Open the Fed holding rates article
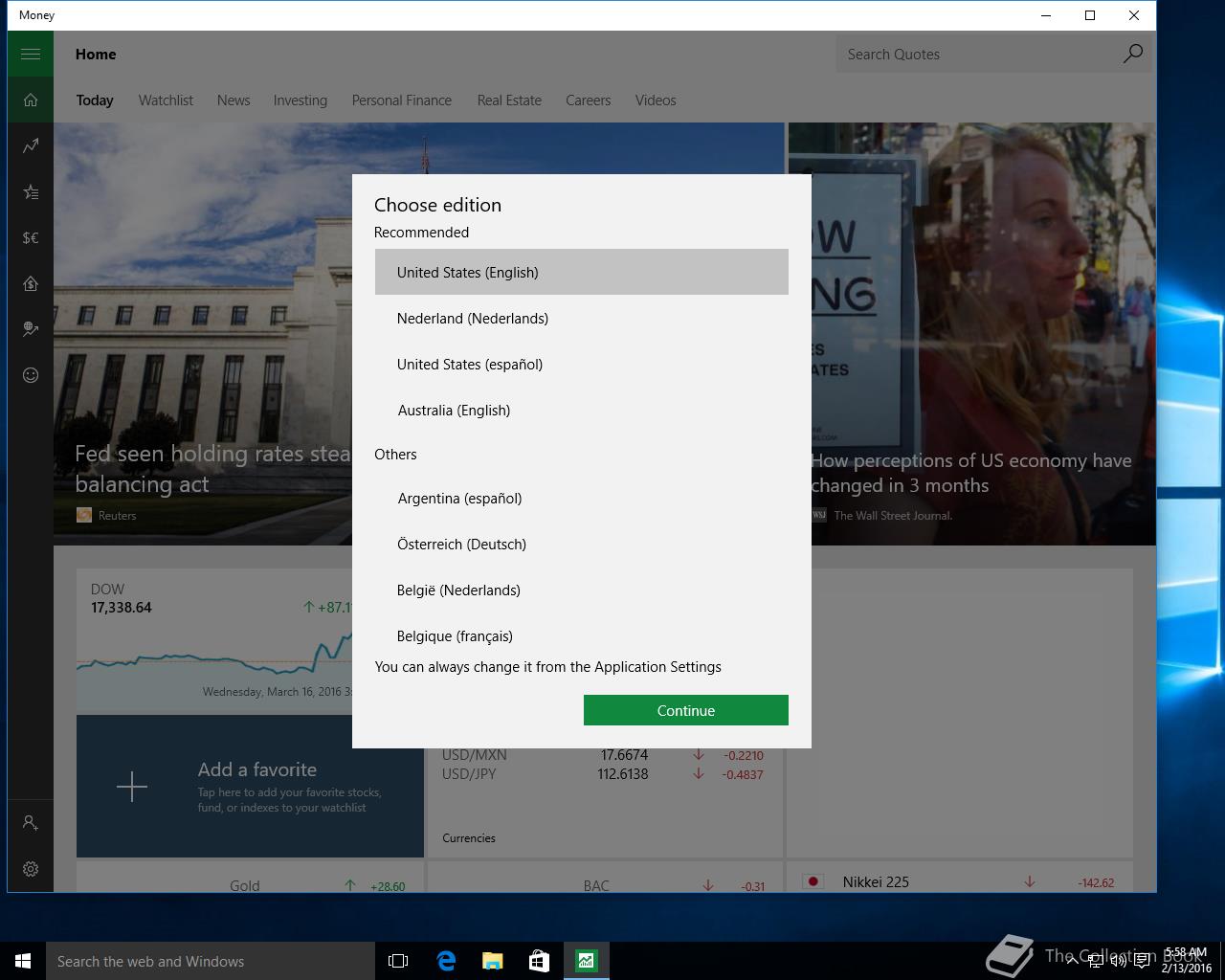The image size is (1225, 980). coord(212,468)
